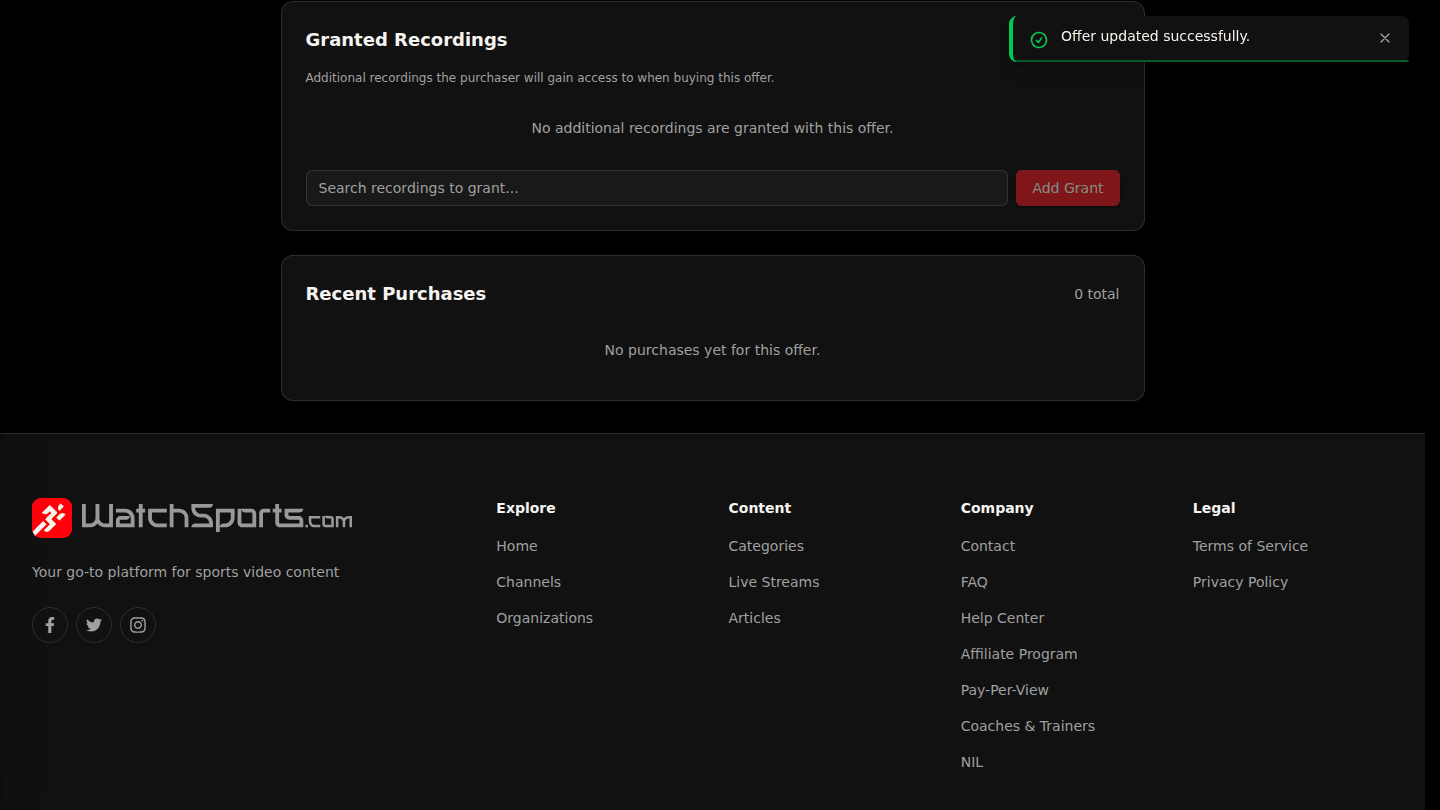Click the Legal footer heading
Viewport: 1440px width, 810px height.
[1214, 508]
